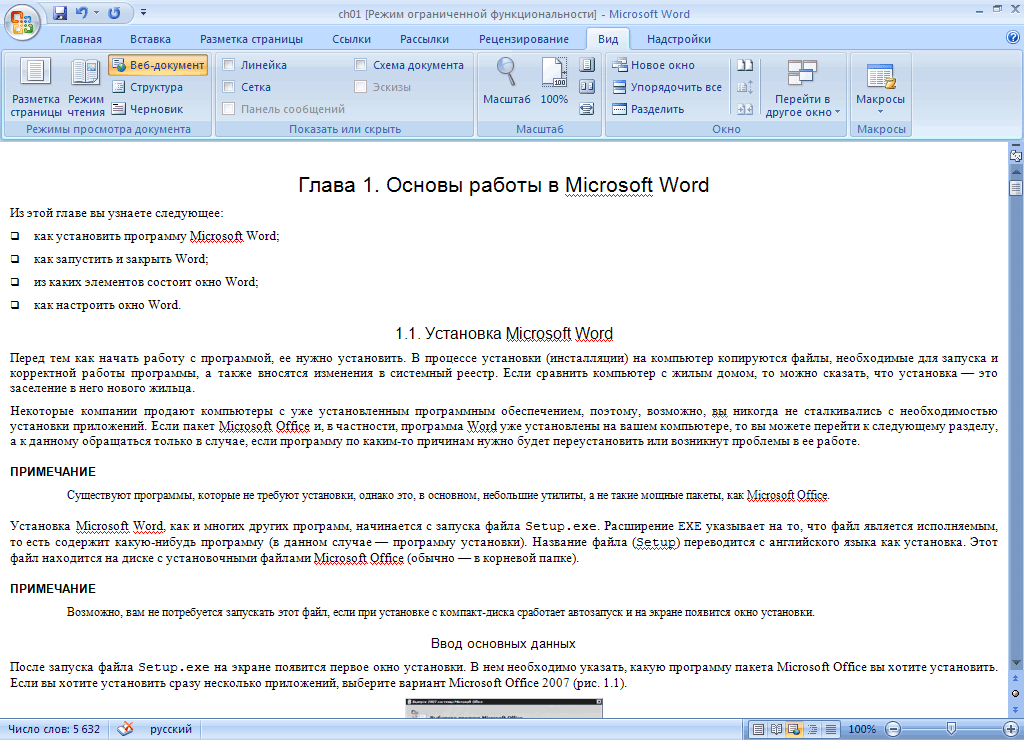Switch to the Вставка tab
1024x740 pixels.
(150, 39)
